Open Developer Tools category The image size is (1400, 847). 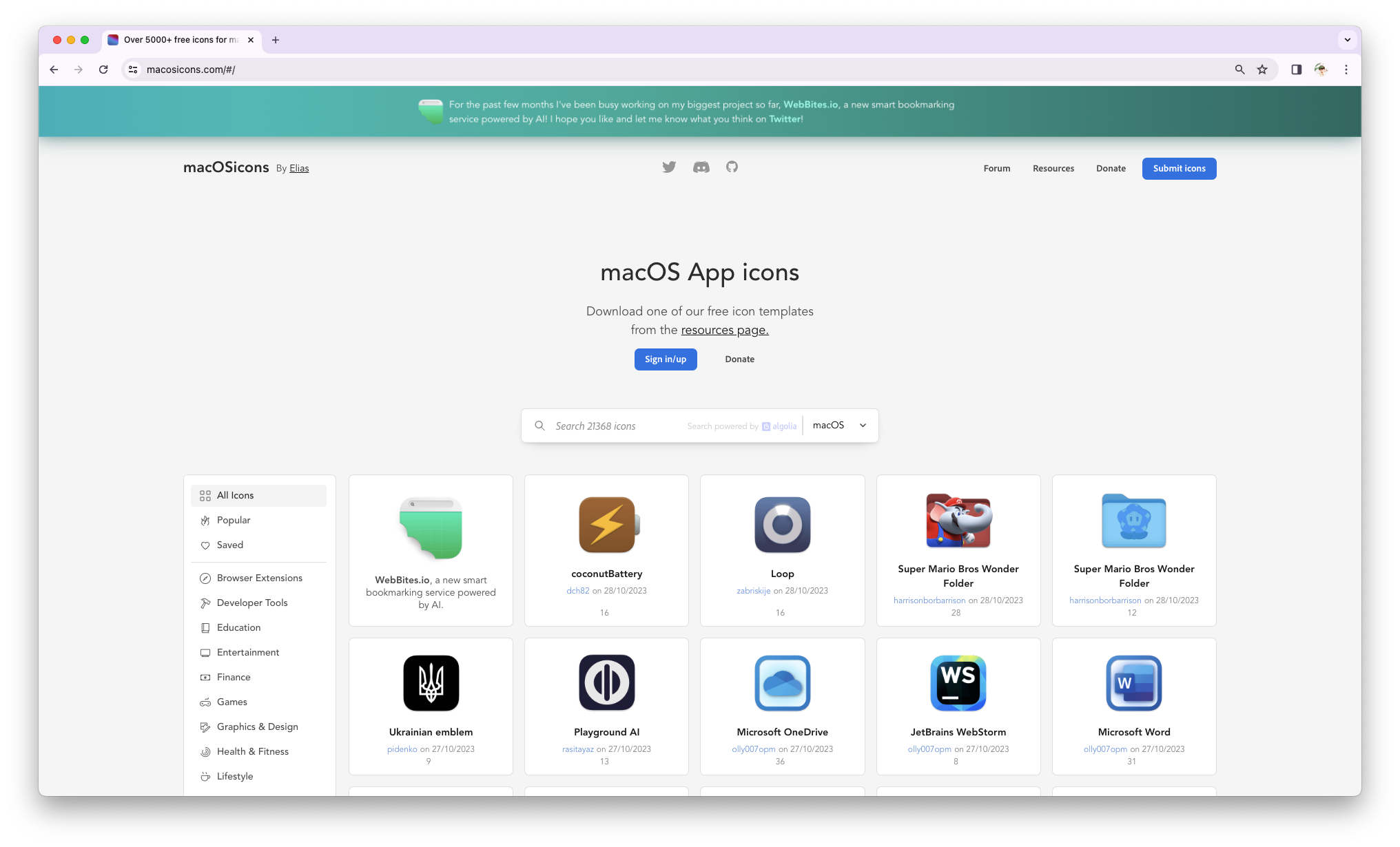252,603
